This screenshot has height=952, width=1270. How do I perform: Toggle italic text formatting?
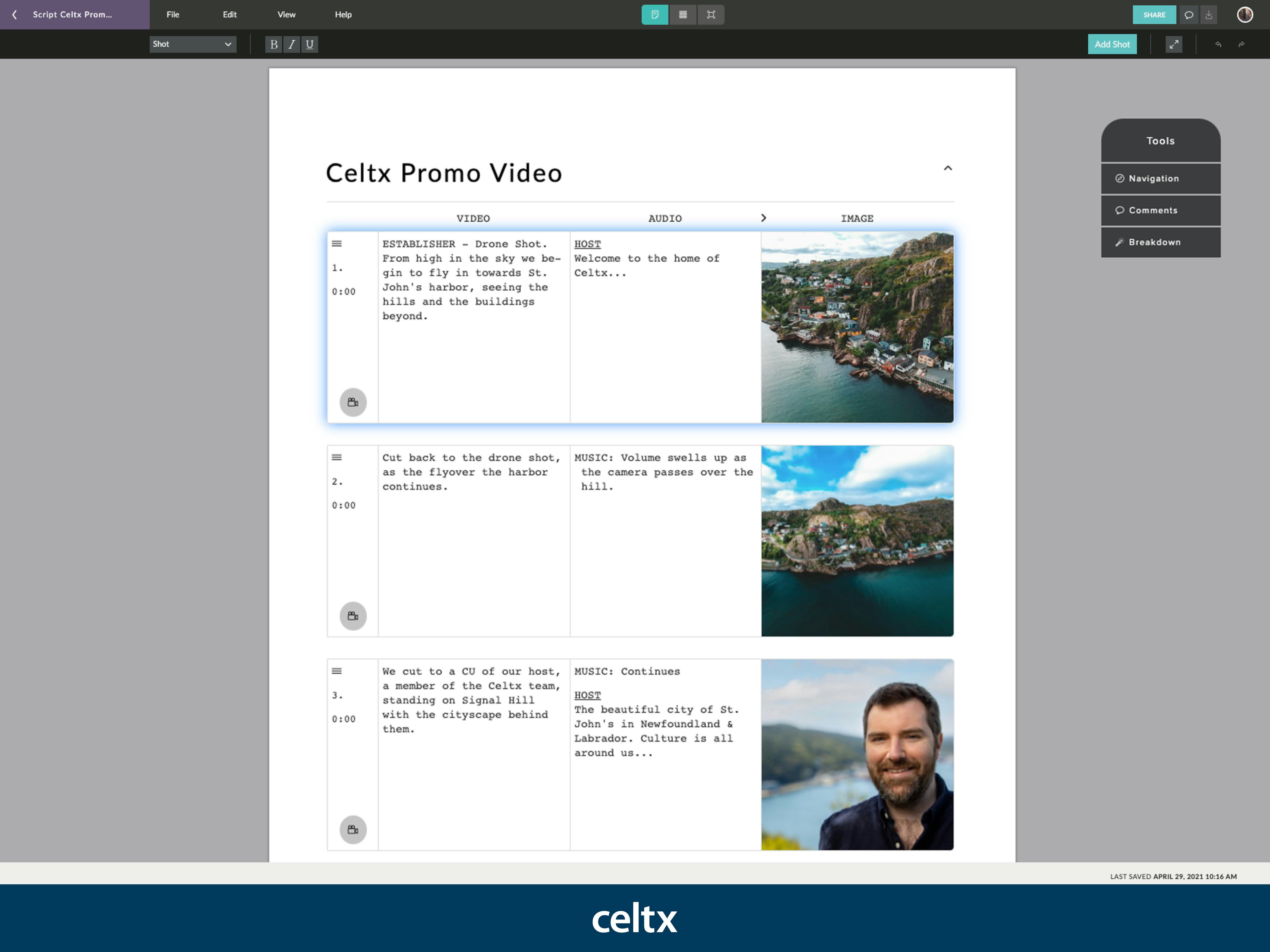tap(292, 44)
